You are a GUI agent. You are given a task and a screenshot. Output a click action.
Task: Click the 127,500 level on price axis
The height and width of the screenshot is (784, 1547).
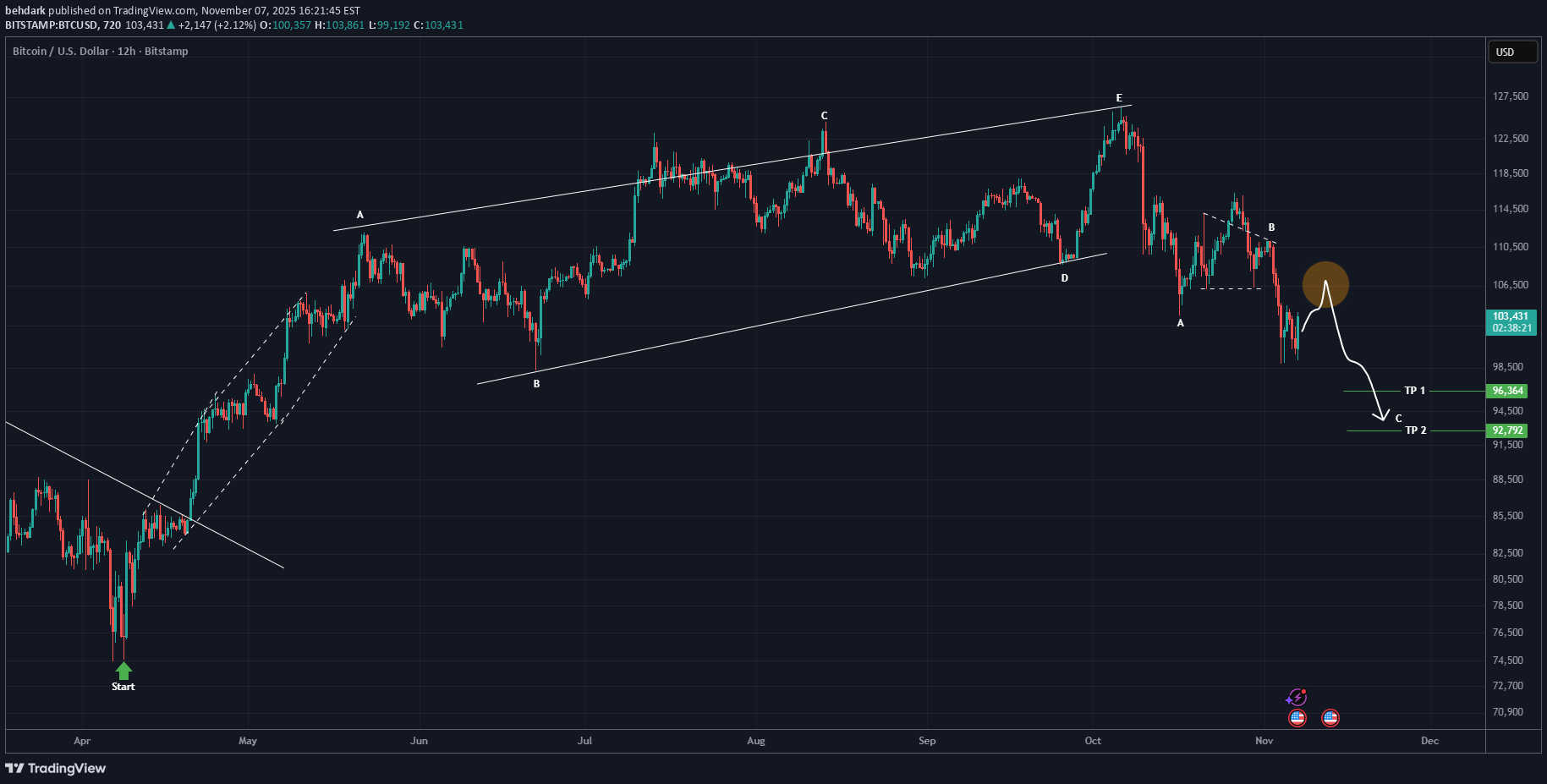click(1510, 96)
